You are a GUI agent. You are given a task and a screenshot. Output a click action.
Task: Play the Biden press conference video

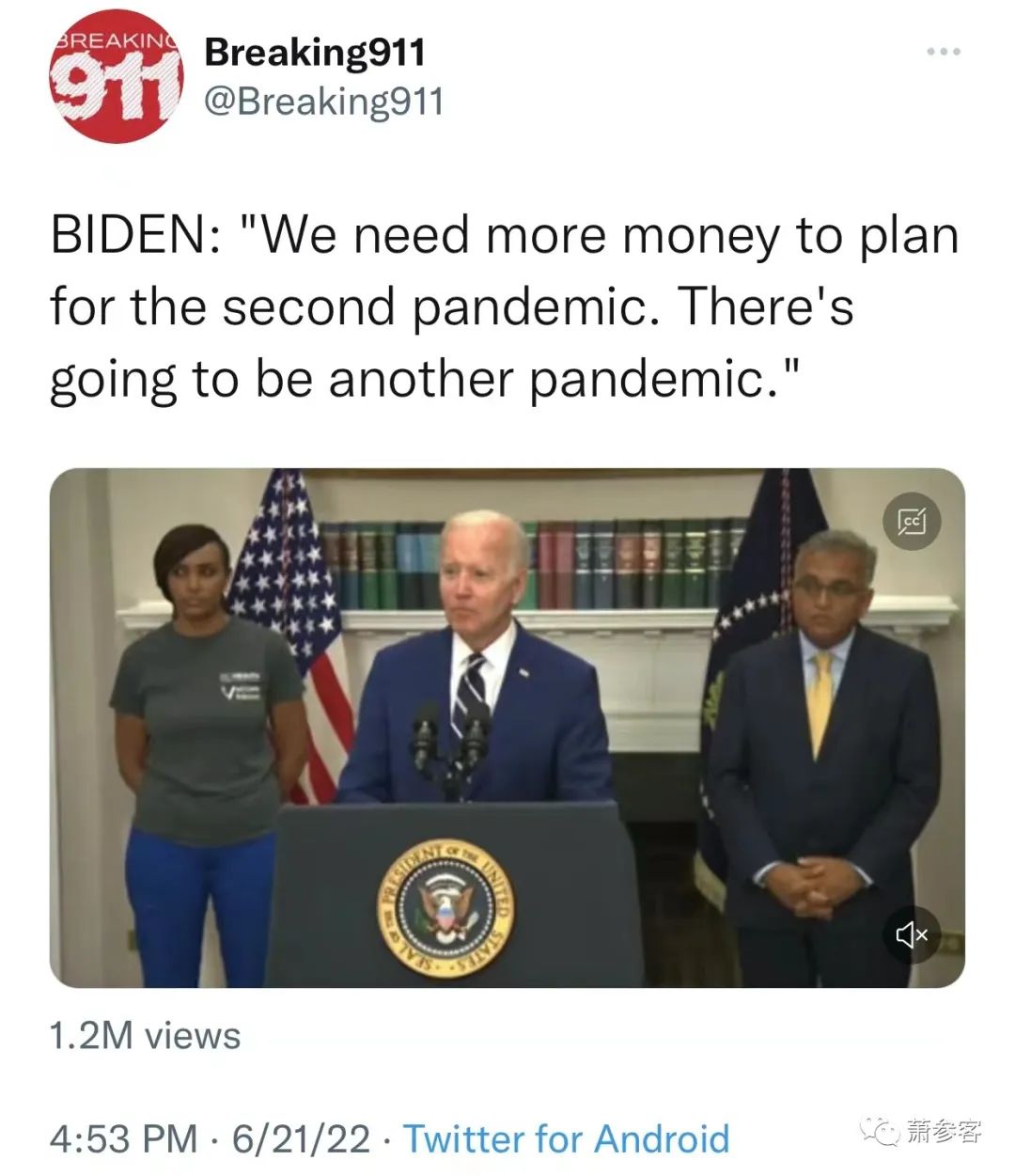(x=507, y=728)
